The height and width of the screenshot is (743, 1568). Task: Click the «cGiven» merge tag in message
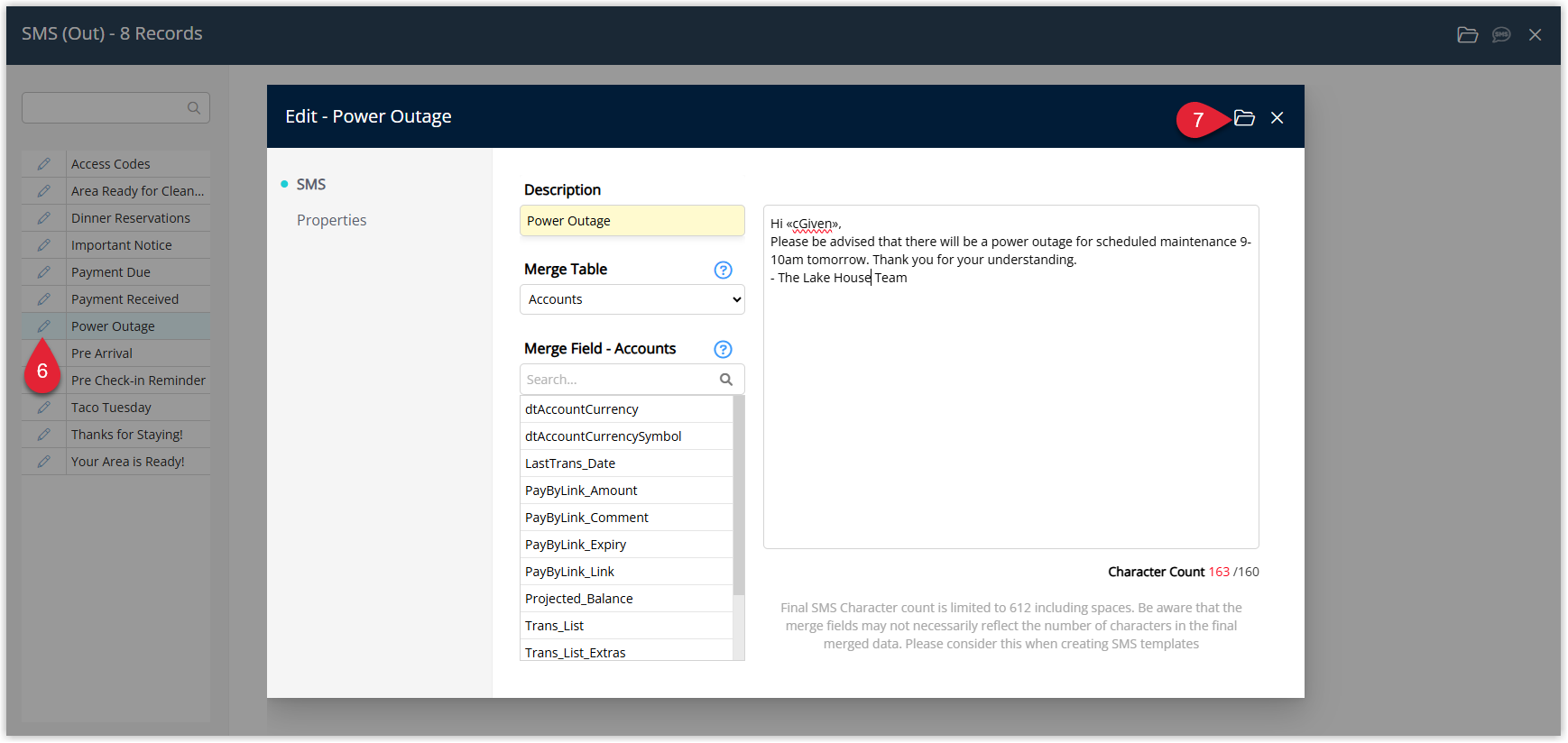coord(812,224)
